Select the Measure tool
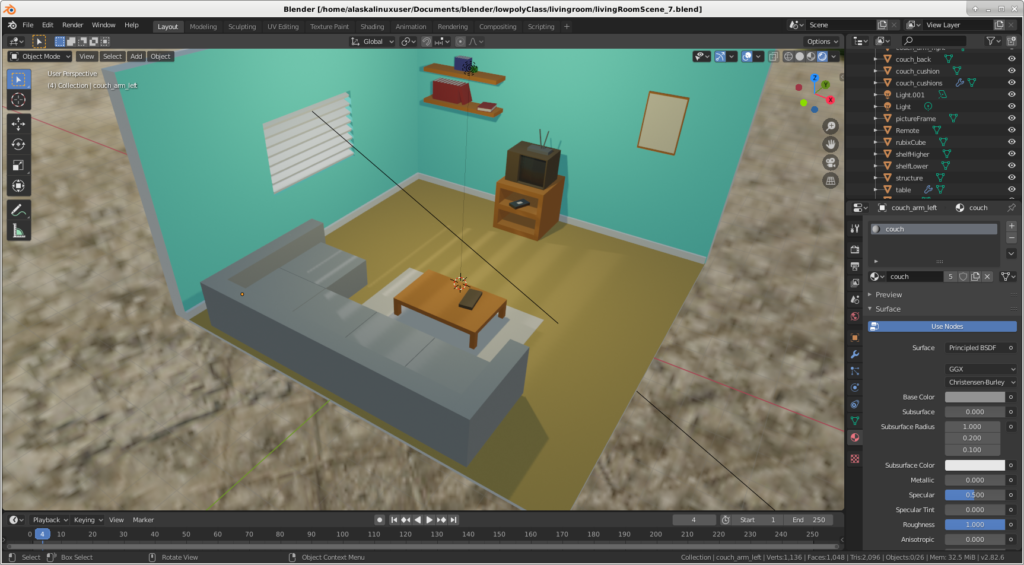The height and width of the screenshot is (565, 1024). point(19,231)
